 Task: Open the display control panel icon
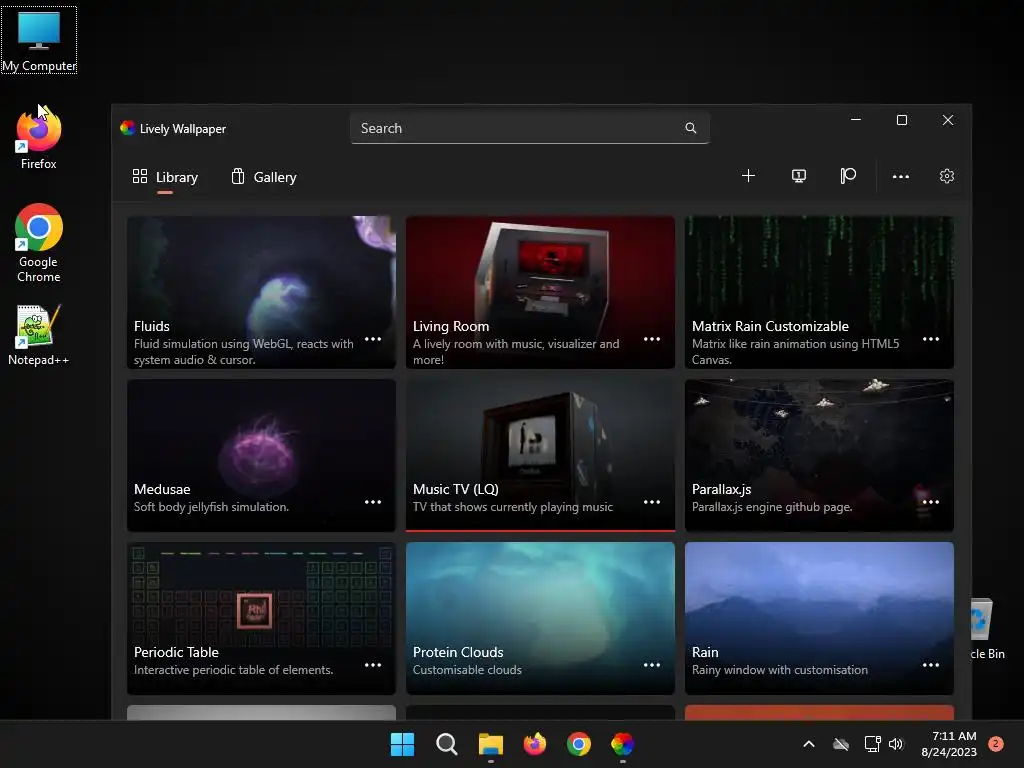coord(798,176)
